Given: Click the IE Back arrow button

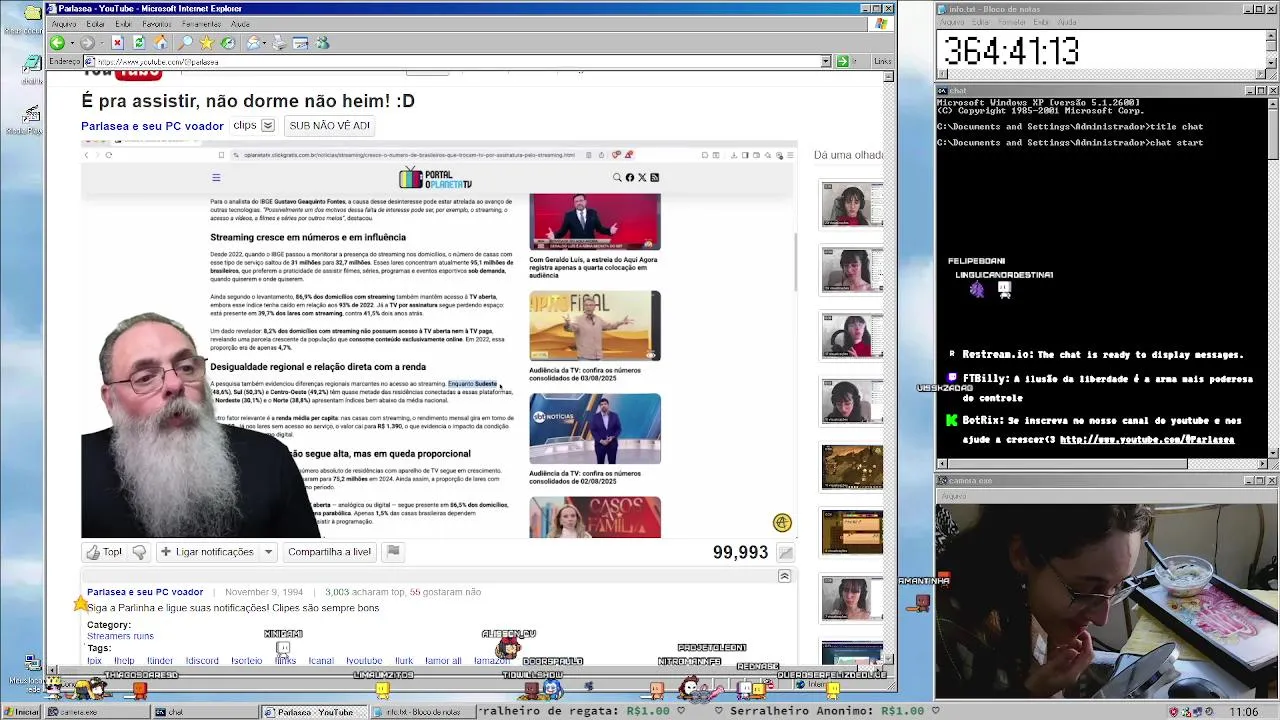Looking at the screenshot, I should 57,43.
